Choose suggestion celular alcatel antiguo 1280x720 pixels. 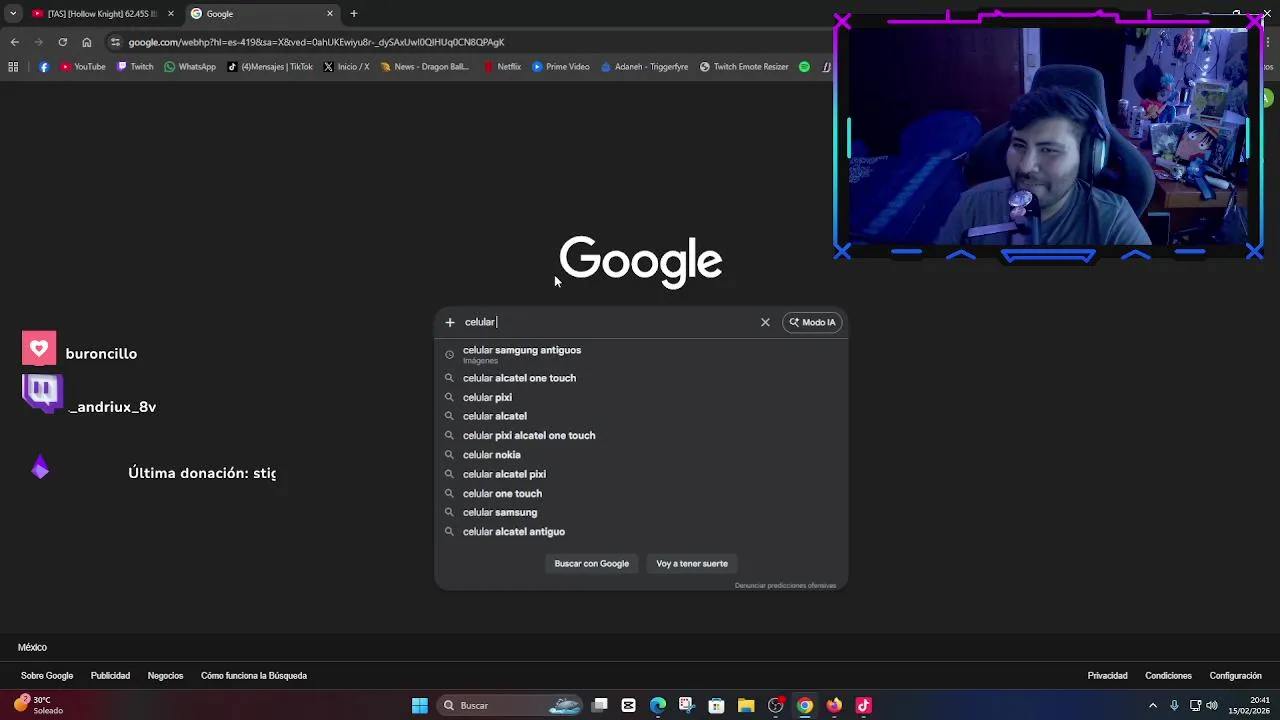pyautogui.click(x=640, y=532)
